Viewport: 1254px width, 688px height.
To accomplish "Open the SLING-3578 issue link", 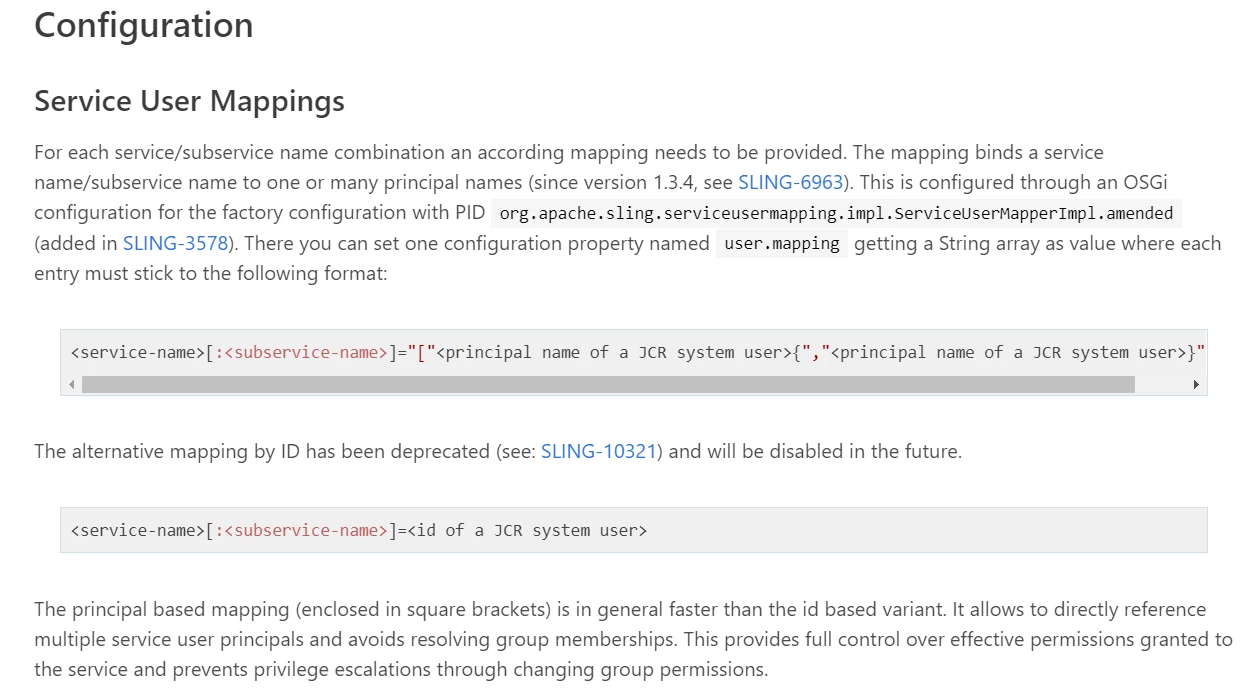I will click(176, 243).
